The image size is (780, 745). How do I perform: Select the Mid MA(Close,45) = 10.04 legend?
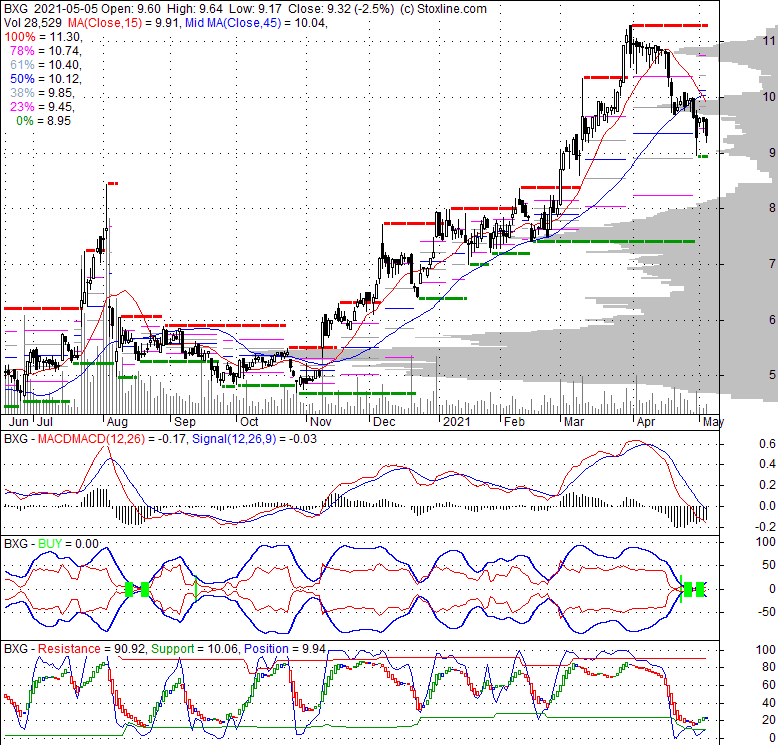click(x=256, y=23)
